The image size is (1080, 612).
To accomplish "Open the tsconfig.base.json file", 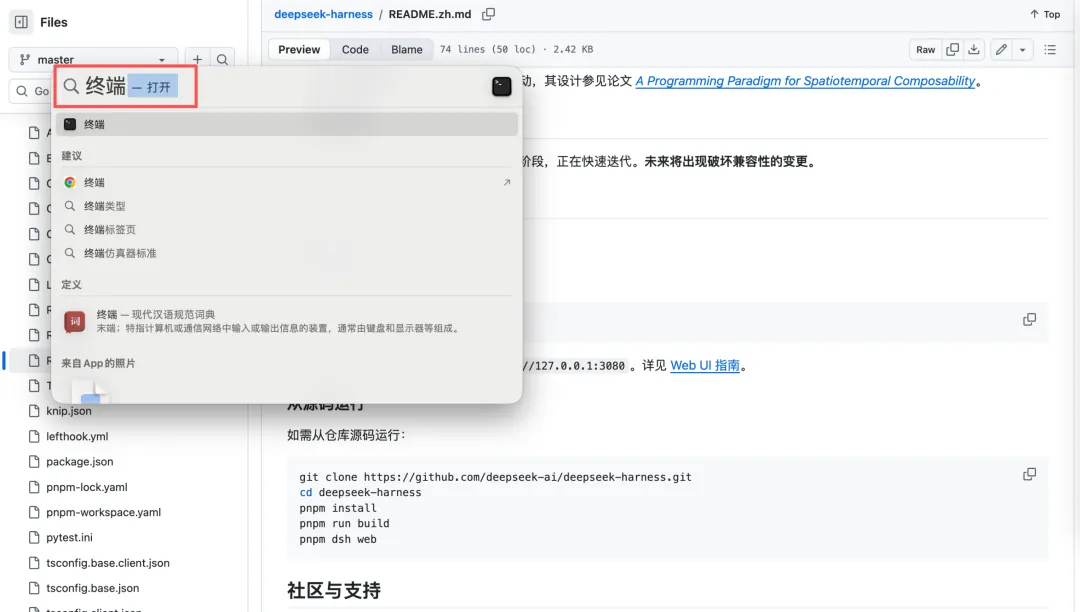I will coord(92,589).
